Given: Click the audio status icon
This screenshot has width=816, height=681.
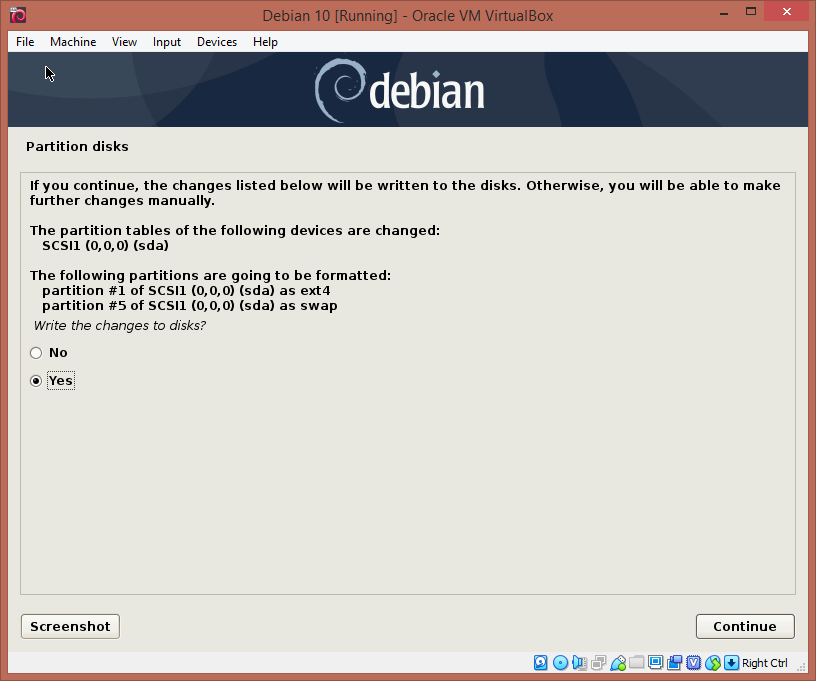Looking at the screenshot, I should click(579, 663).
